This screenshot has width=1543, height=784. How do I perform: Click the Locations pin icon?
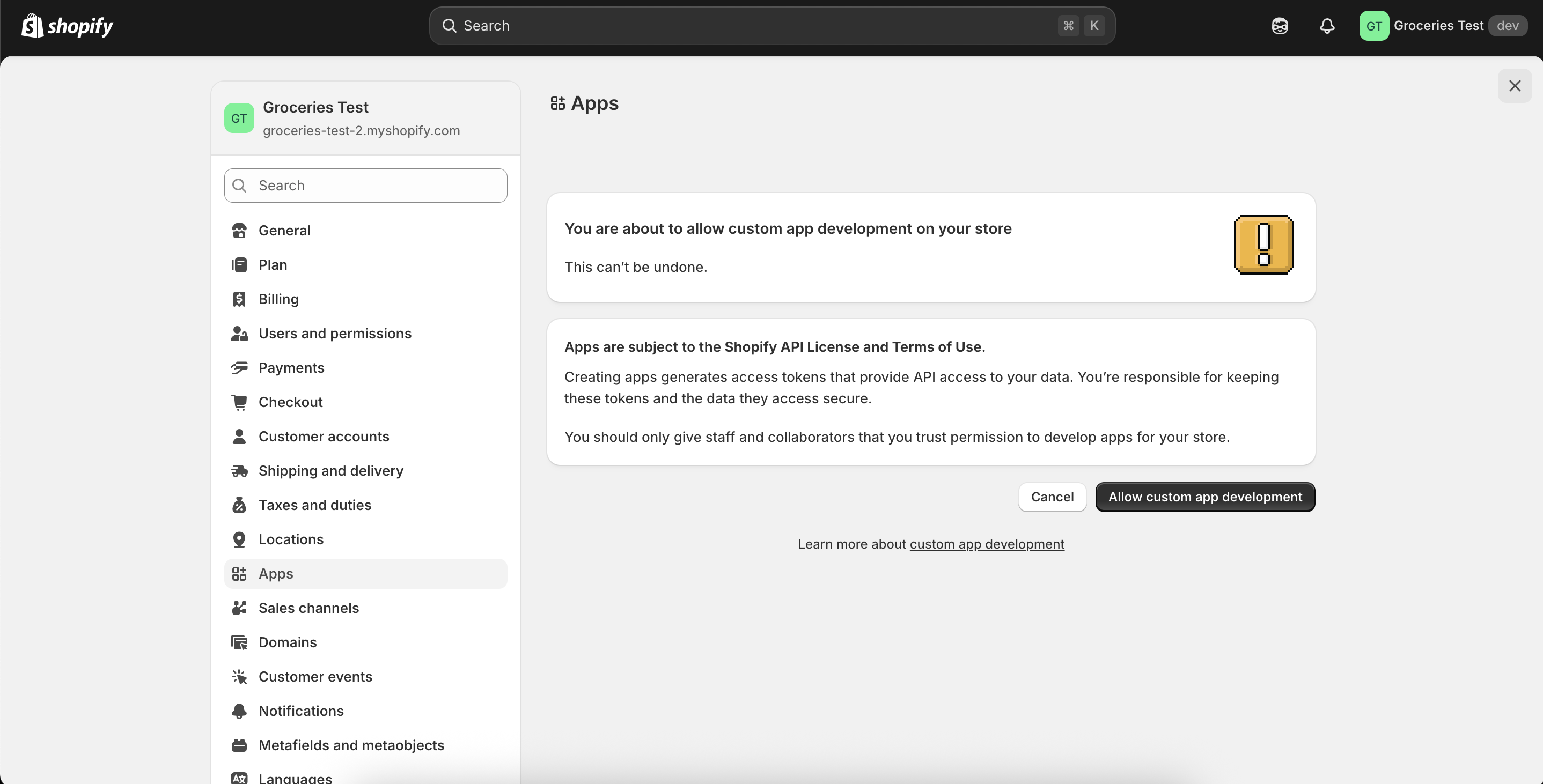pos(239,539)
